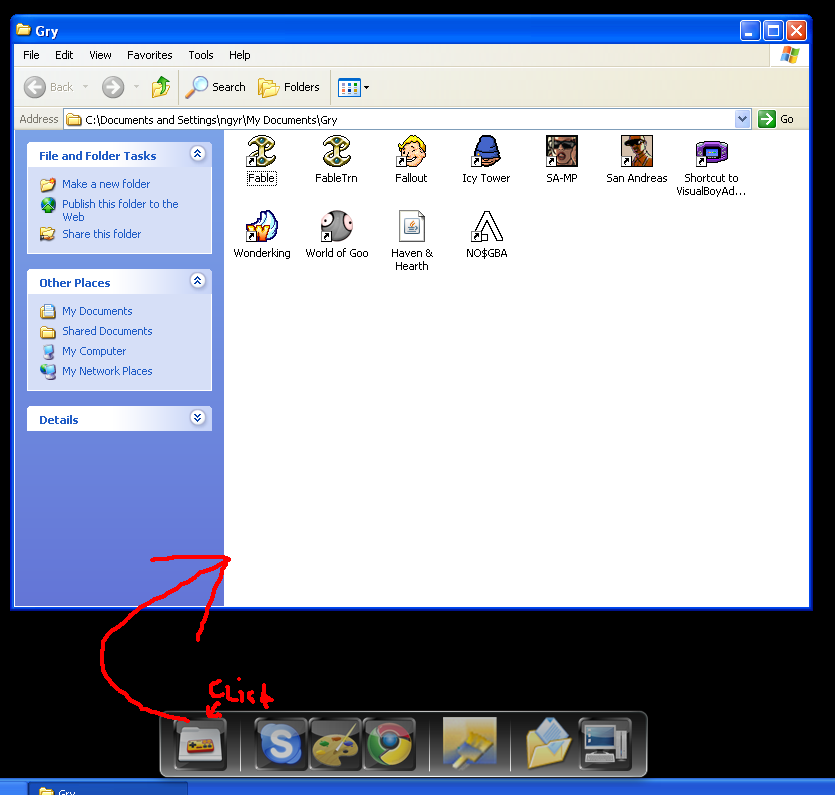The width and height of the screenshot is (835, 795).
Task: Select the San Andreas shortcut
Action: [x=636, y=151]
